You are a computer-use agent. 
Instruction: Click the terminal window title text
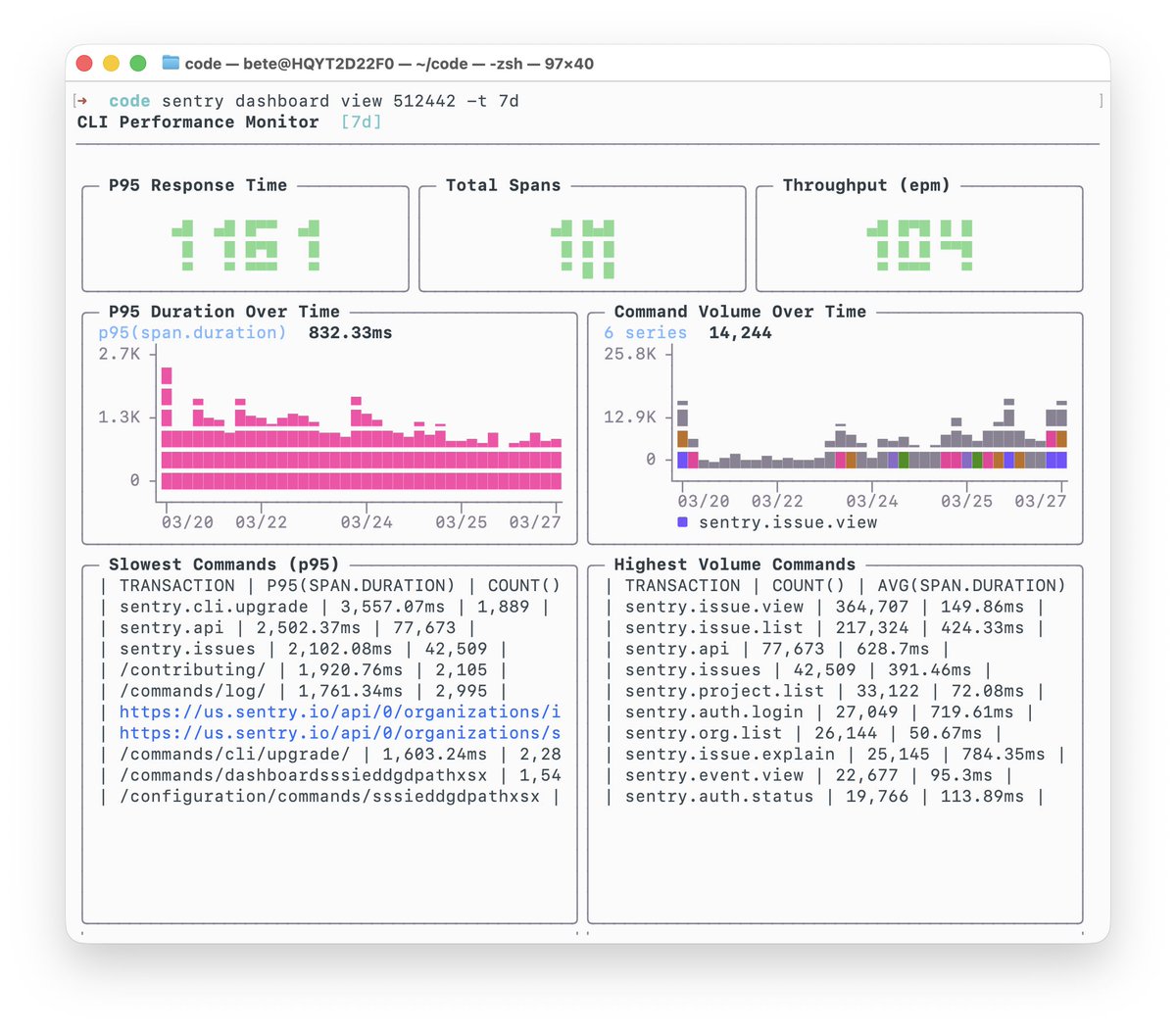(389, 64)
